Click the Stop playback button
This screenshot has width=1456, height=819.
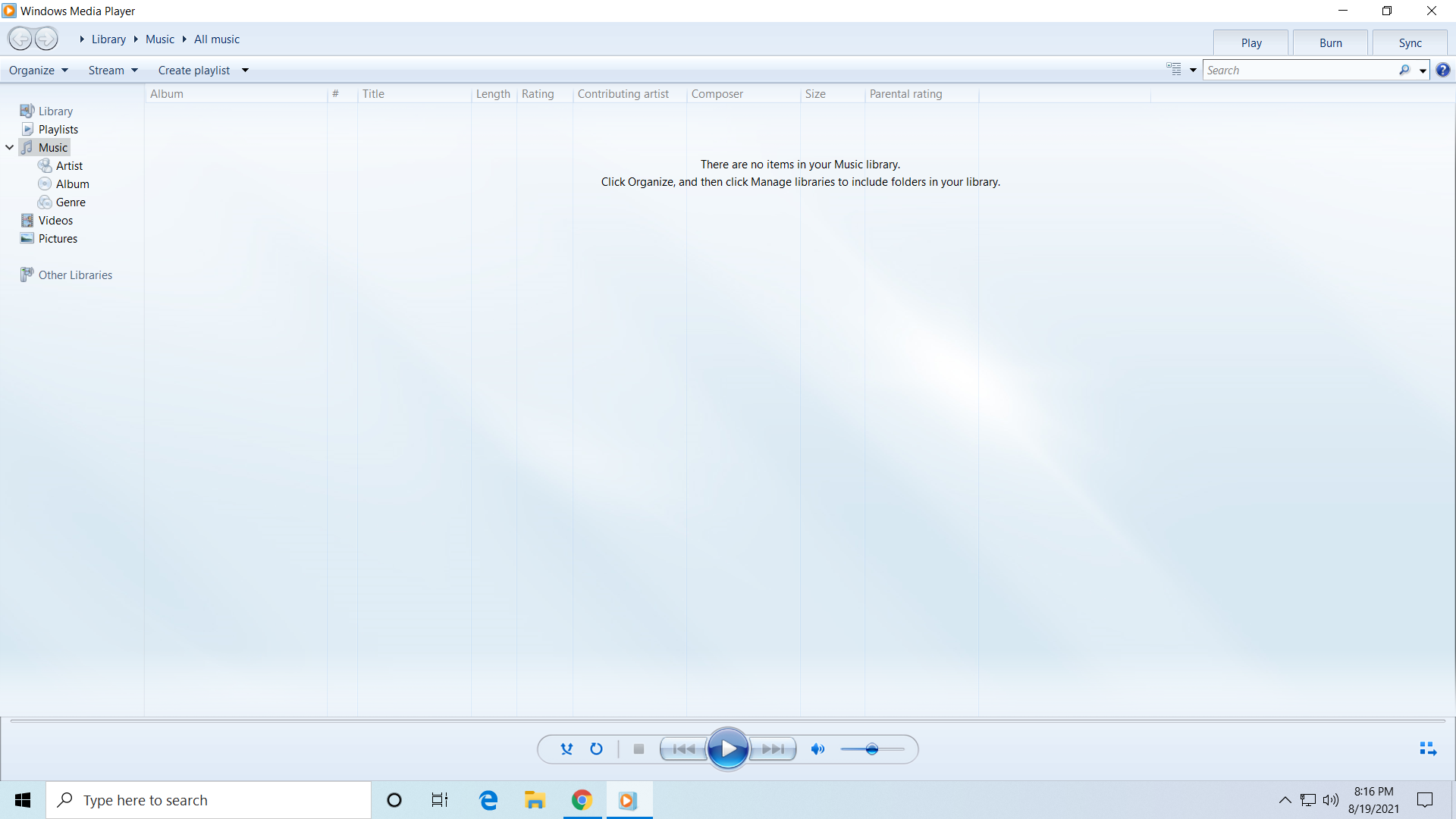[x=639, y=749]
